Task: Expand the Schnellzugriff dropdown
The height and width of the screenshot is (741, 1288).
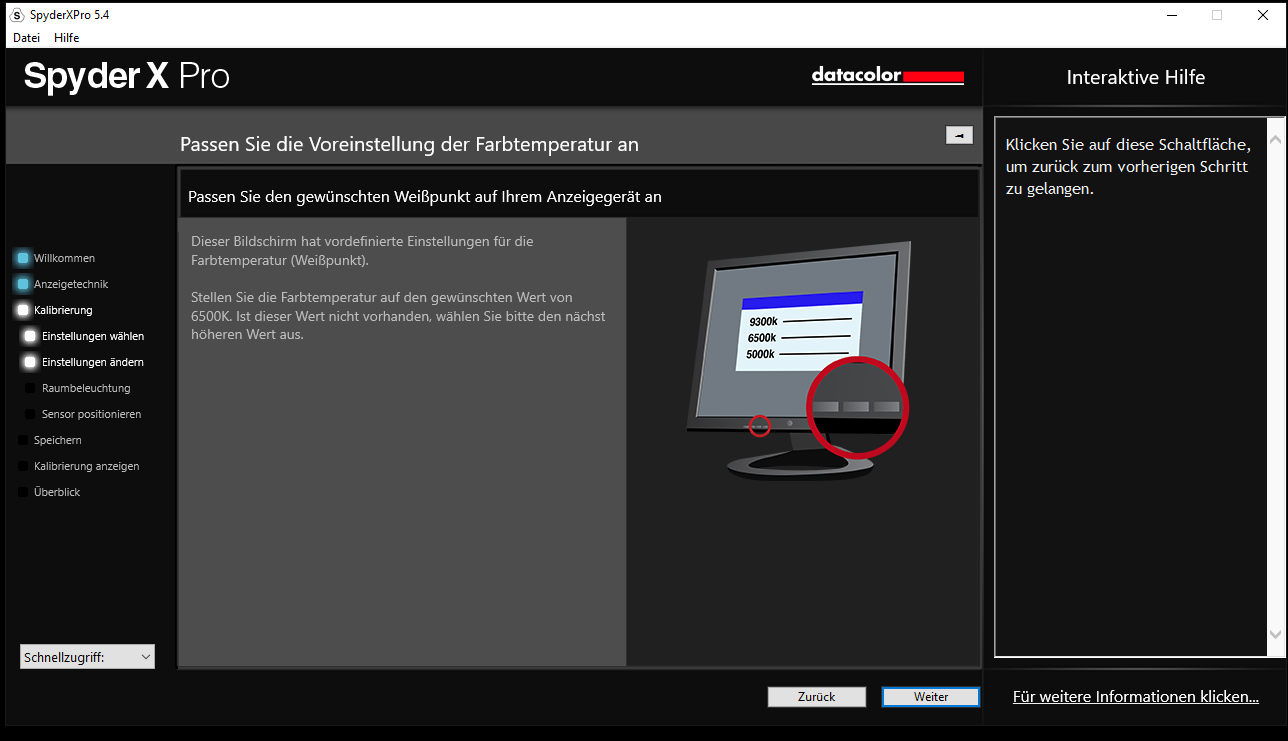Action: 87,657
